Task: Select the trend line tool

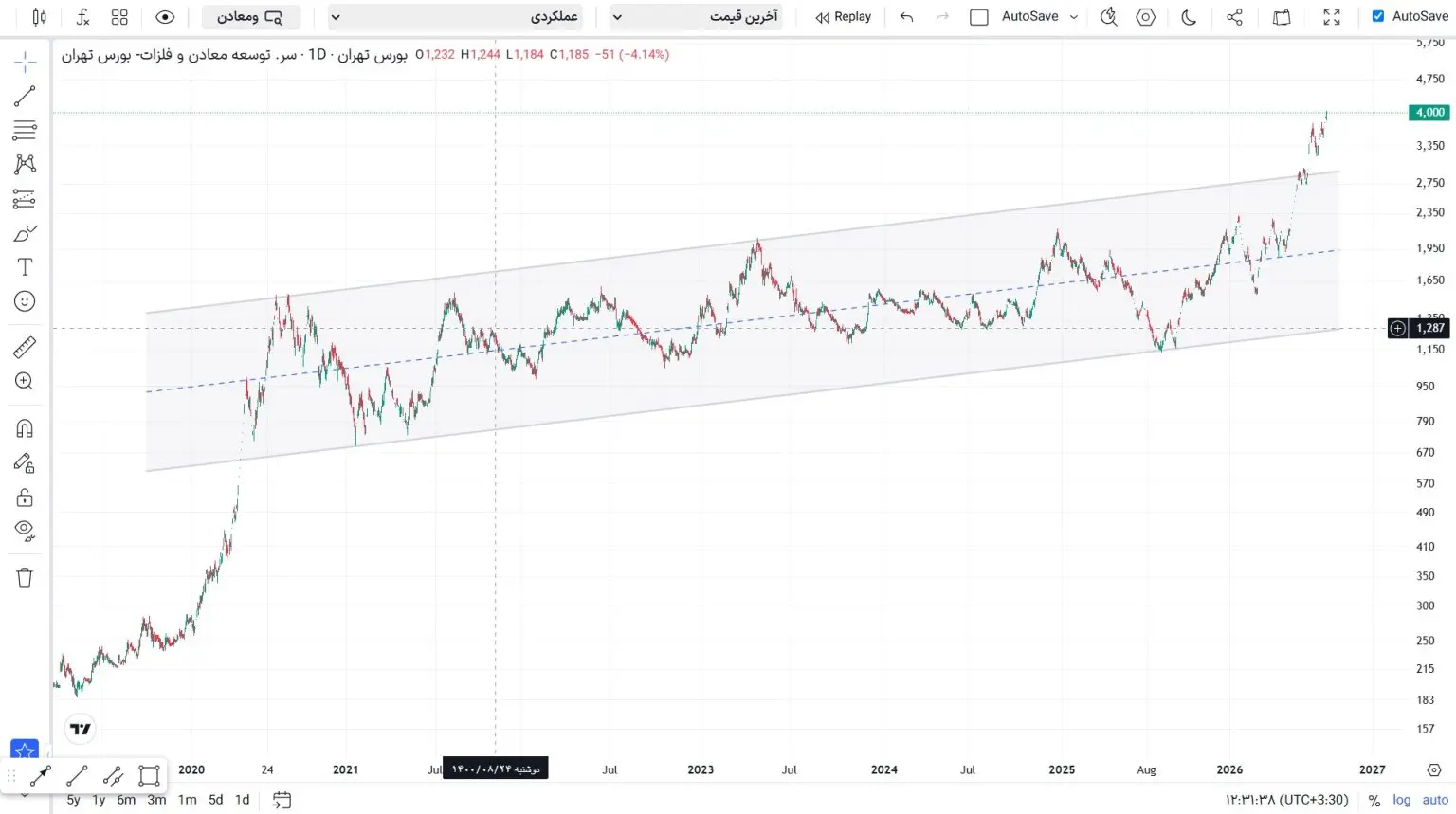Action: click(25, 96)
